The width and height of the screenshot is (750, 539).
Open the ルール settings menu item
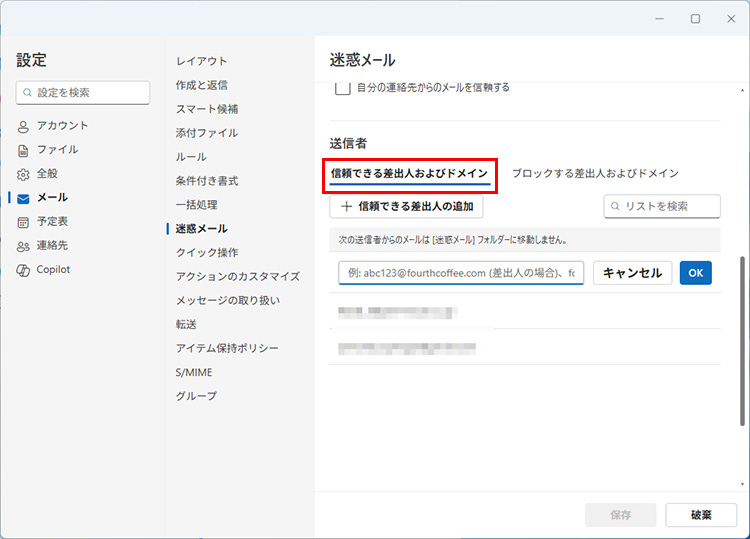tap(191, 157)
